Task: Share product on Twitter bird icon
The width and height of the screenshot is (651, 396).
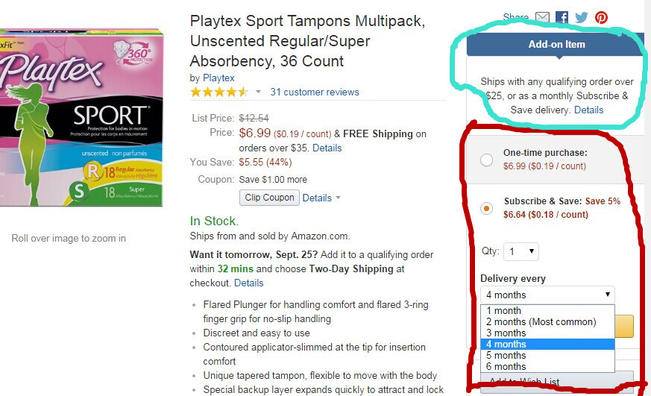Action: 581,17
